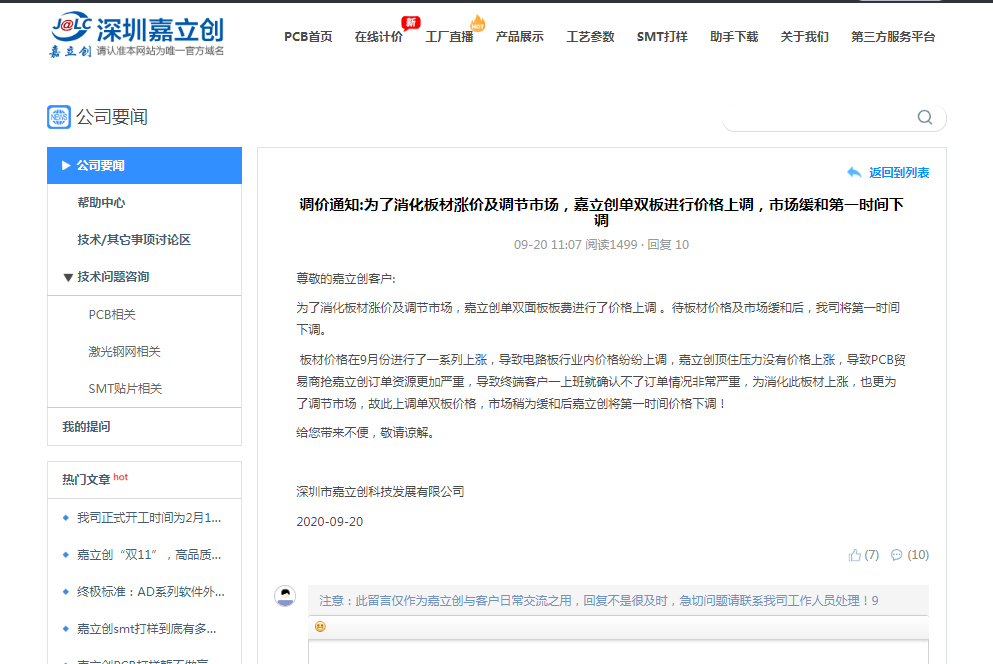This screenshot has height=664, width=993.
Task: Open hot article 嘉立创“双11”，高品质...
Action: 149,555
